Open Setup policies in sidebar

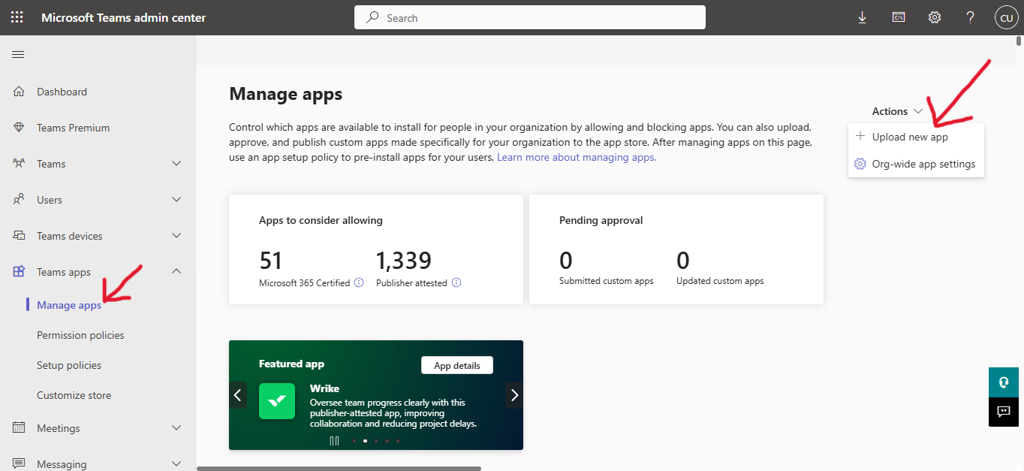click(69, 365)
